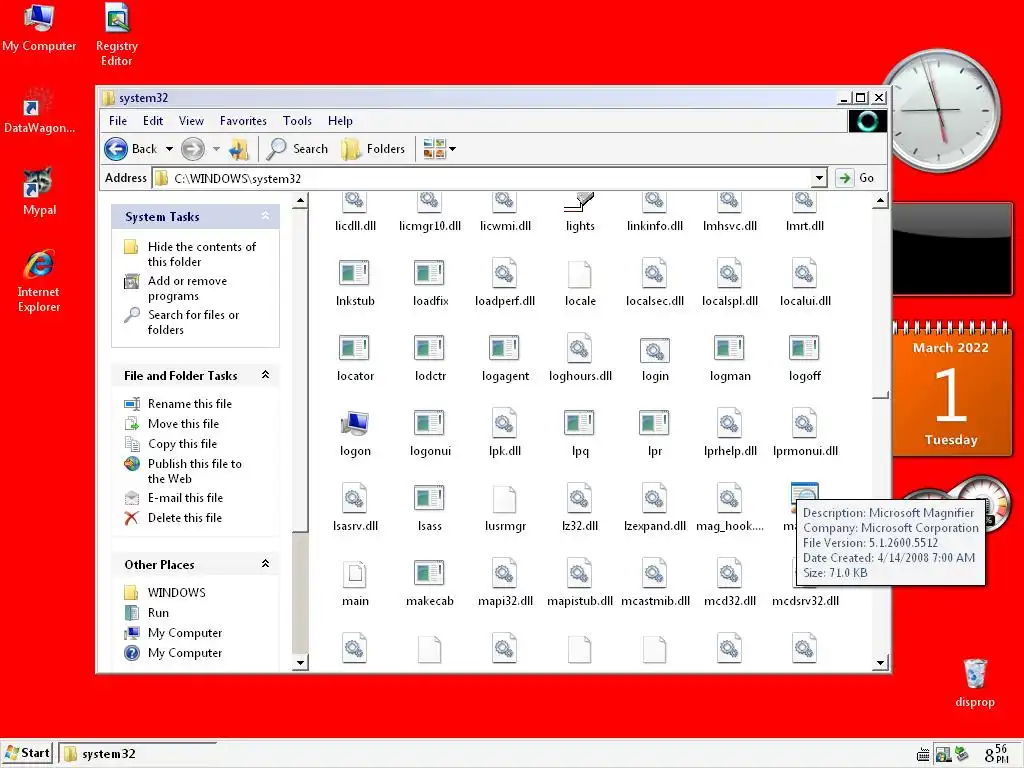The height and width of the screenshot is (768, 1024).
Task: Select the disprop recycle bin icon
Action: tap(974, 683)
